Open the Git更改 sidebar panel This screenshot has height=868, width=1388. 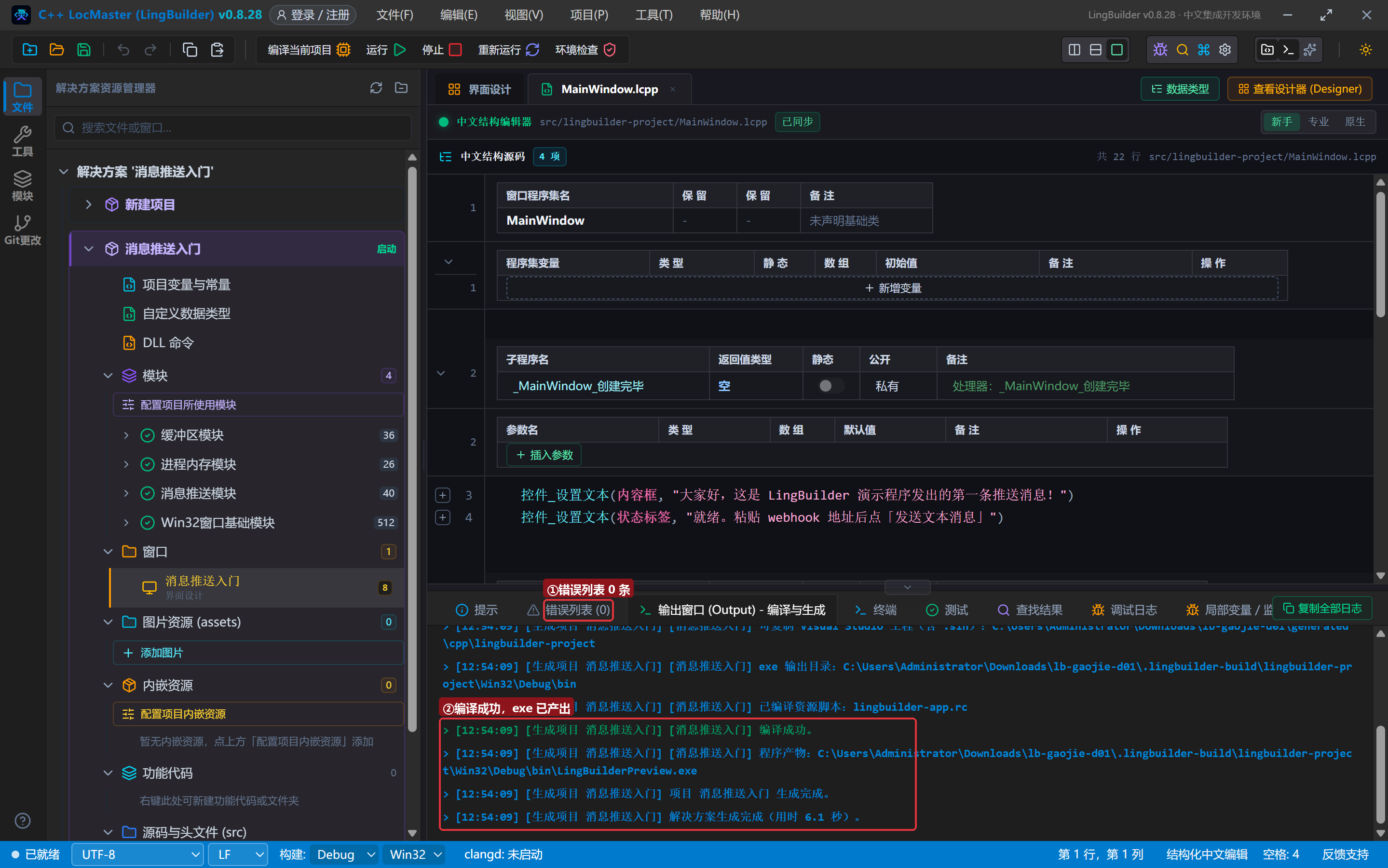(x=22, y=230)
